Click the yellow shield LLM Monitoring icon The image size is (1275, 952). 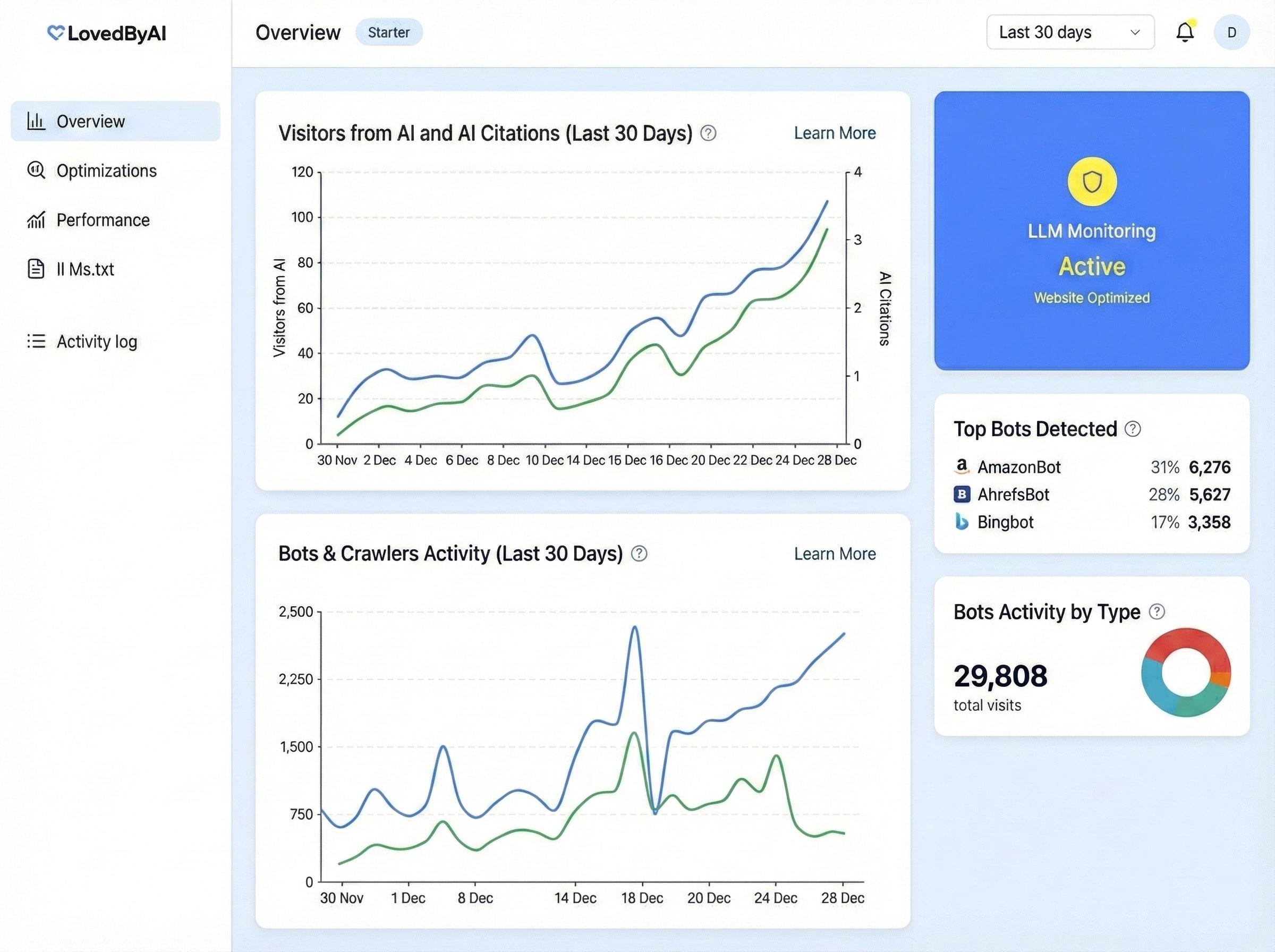coord(1092,182)
